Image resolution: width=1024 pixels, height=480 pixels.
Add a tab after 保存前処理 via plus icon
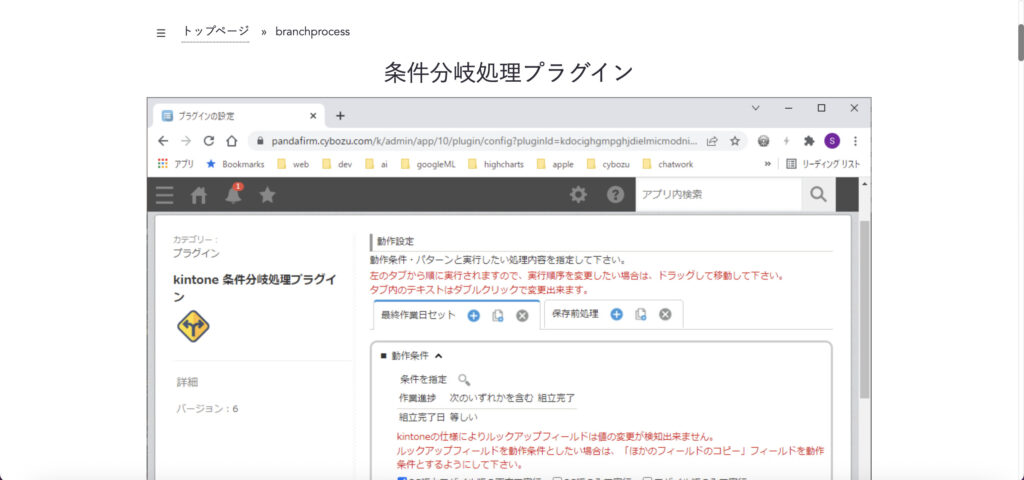(616, 314)
